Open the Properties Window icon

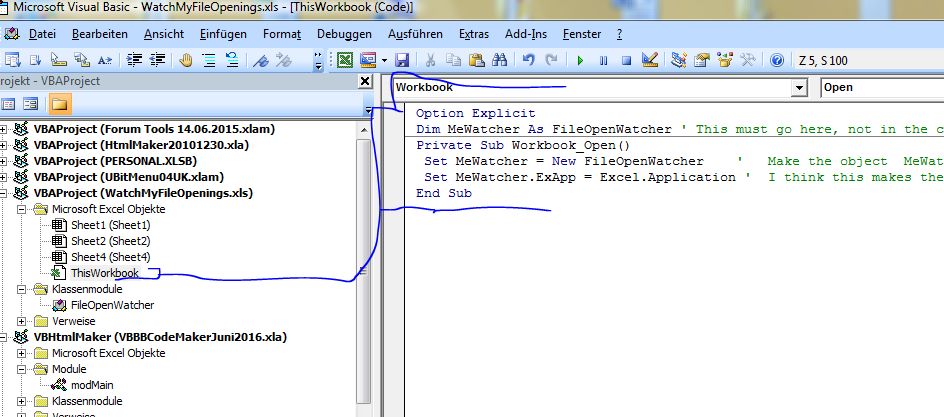701,60
